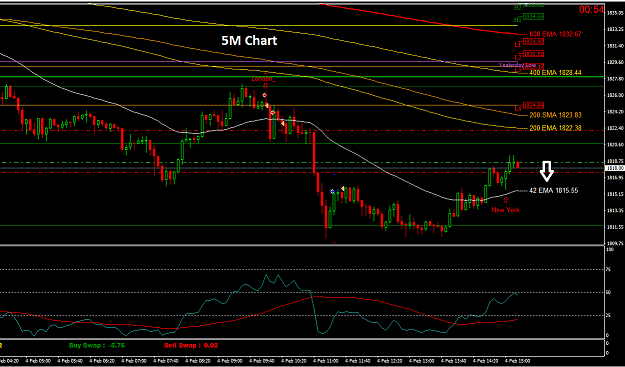Click the 200 SMA 1823.83 label

555,115
